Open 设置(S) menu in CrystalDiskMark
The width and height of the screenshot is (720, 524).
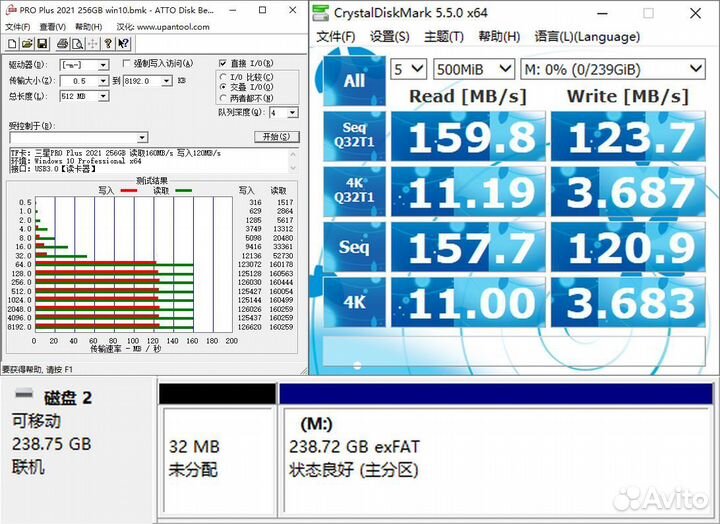pos(389,36)
